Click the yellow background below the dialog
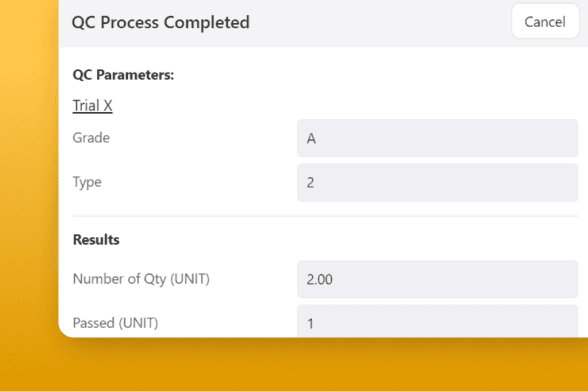 294,365
